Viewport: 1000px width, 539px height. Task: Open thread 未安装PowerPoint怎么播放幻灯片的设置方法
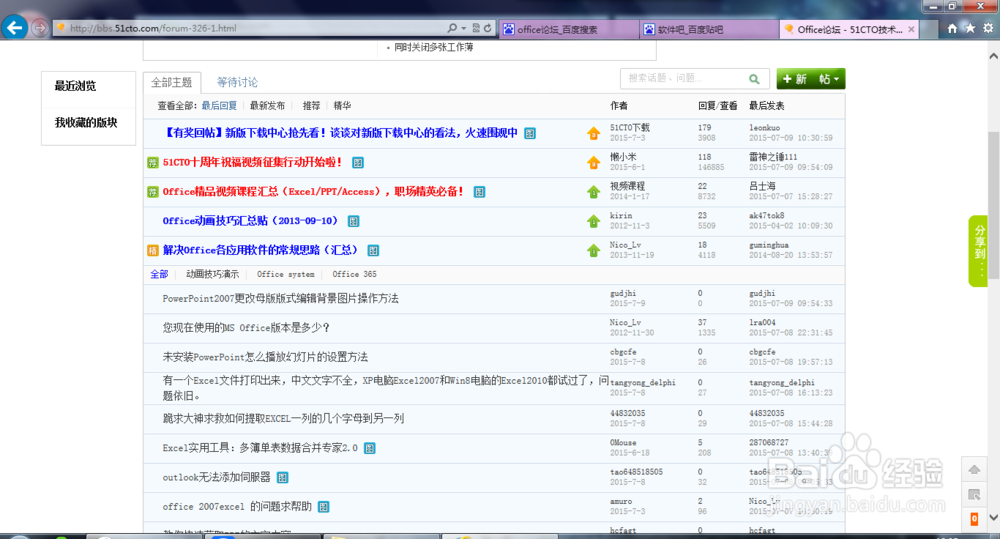[x=265, y=357]
